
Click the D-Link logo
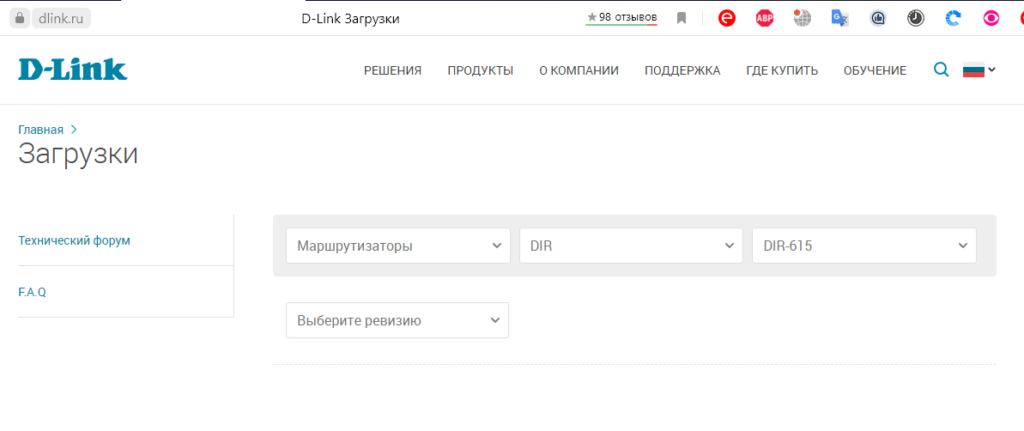tap(72, 69)
